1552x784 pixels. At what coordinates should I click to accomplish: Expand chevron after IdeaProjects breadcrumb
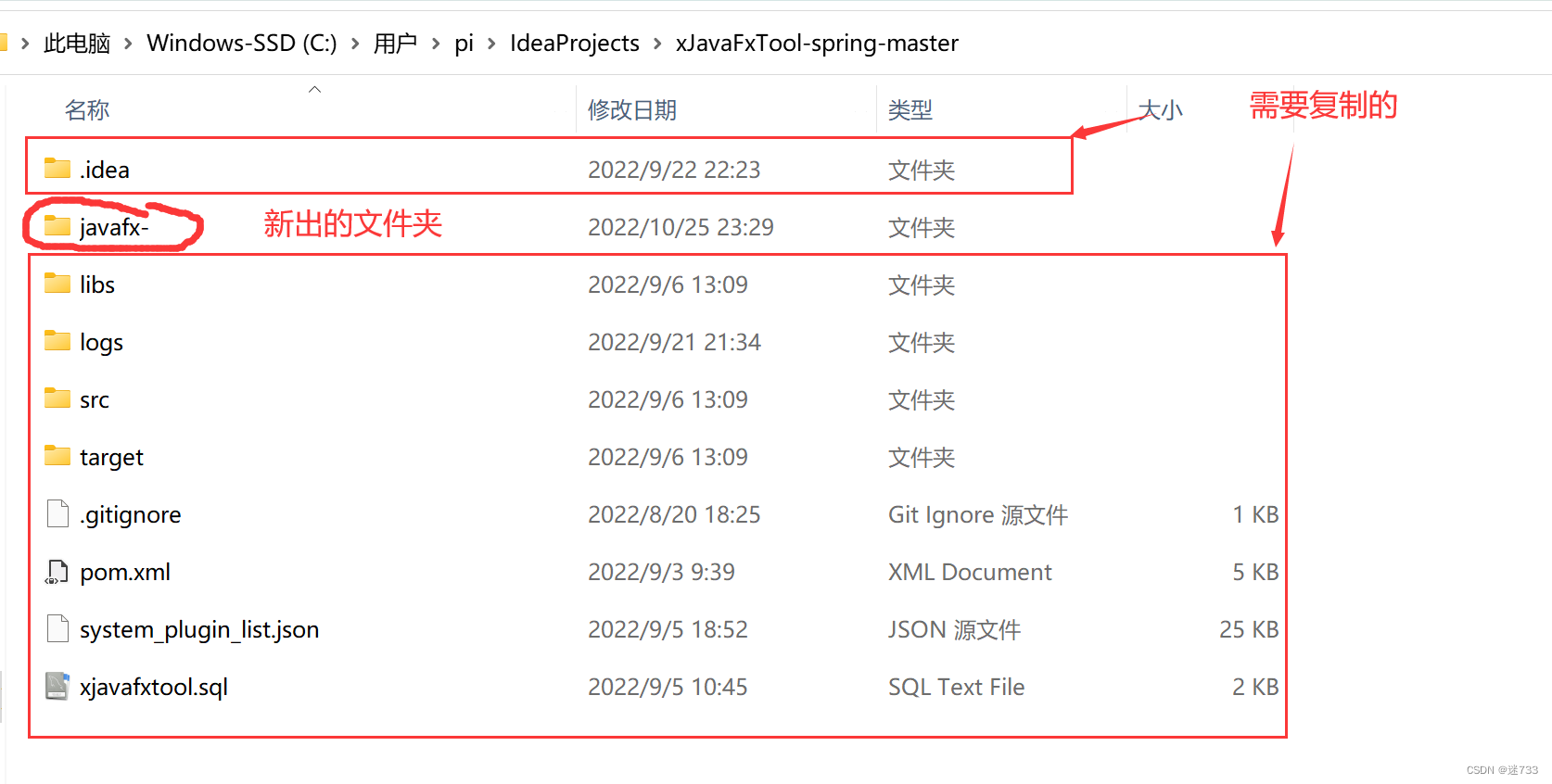click(x=657, y=44)
